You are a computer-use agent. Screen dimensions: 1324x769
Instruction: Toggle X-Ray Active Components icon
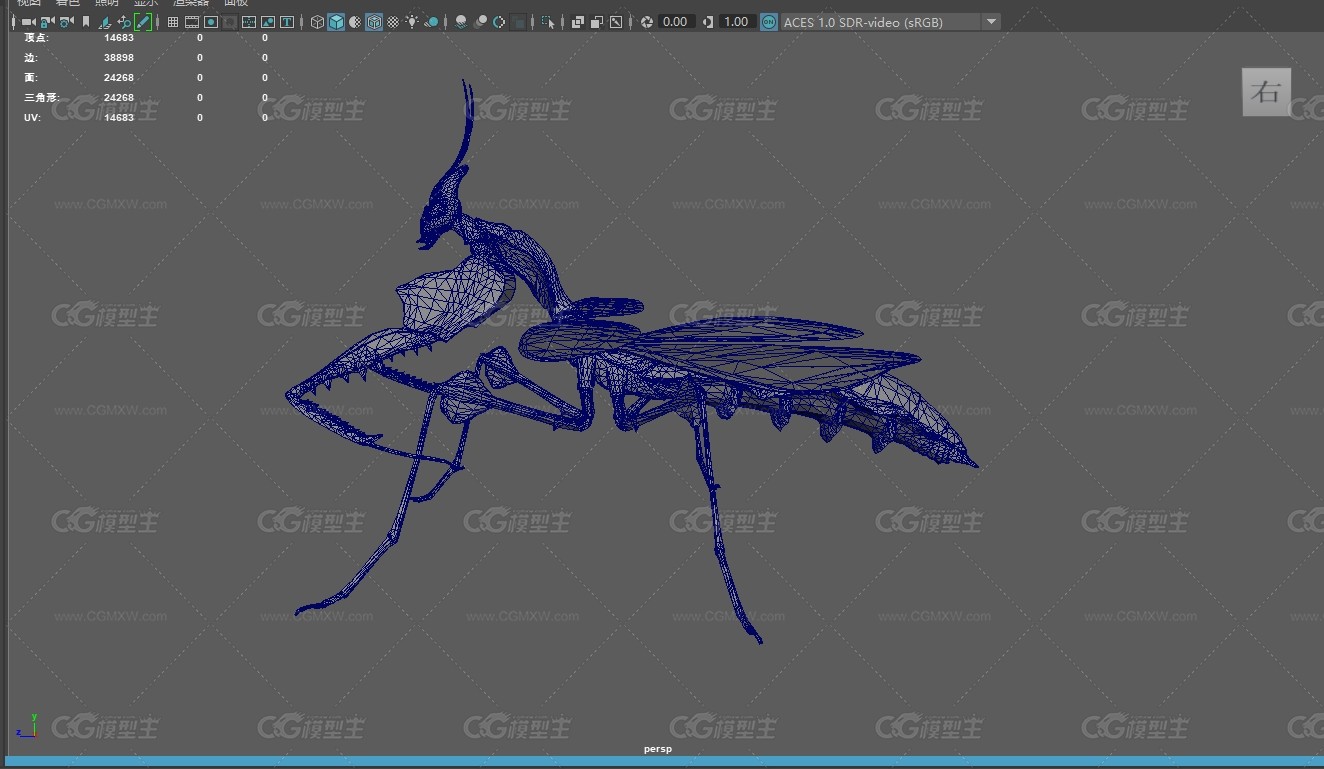(x=597, y=21)
